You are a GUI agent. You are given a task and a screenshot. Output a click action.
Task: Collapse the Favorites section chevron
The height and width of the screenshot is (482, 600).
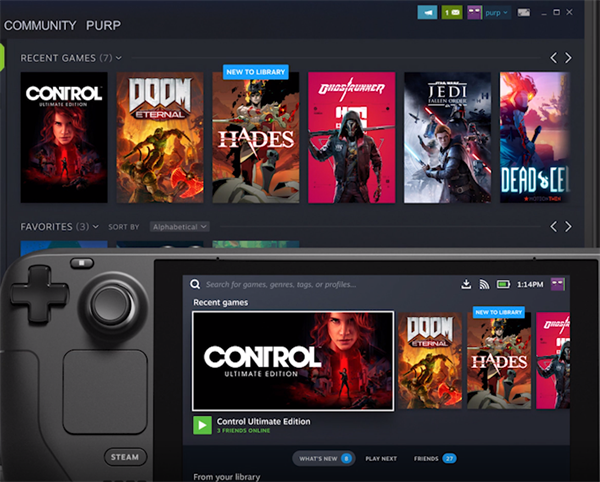(95, 227)
